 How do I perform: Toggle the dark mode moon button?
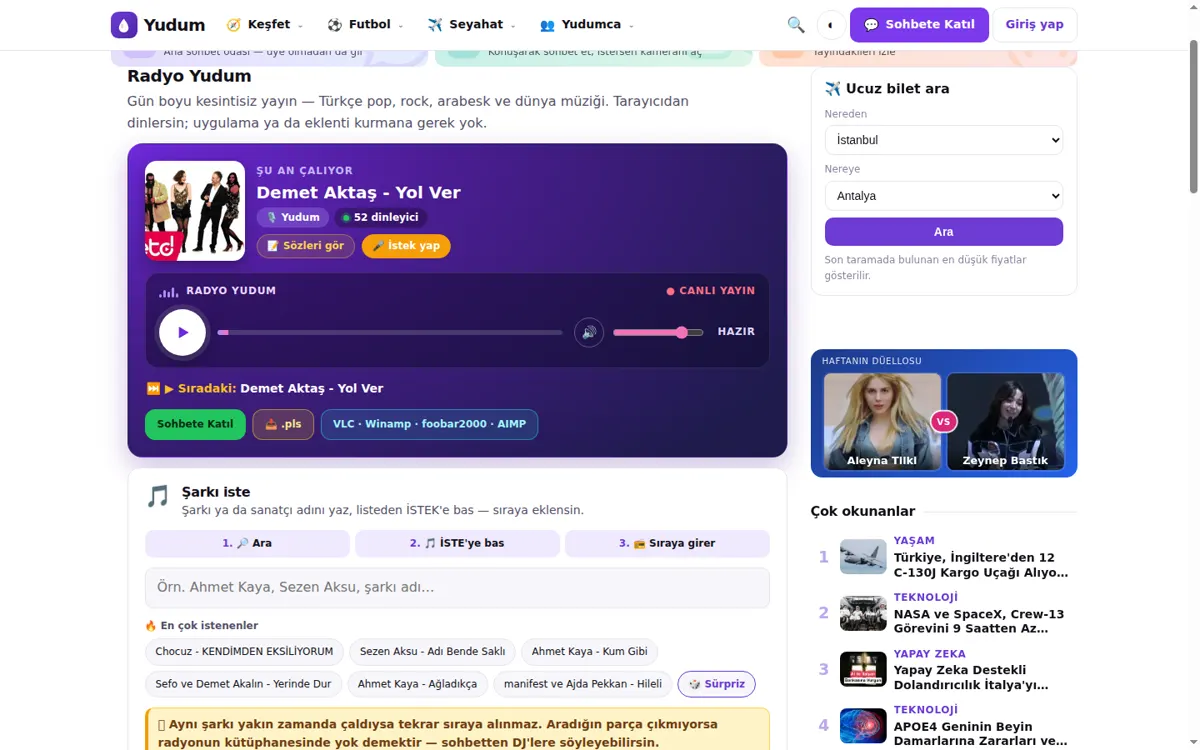coord(830,25)
